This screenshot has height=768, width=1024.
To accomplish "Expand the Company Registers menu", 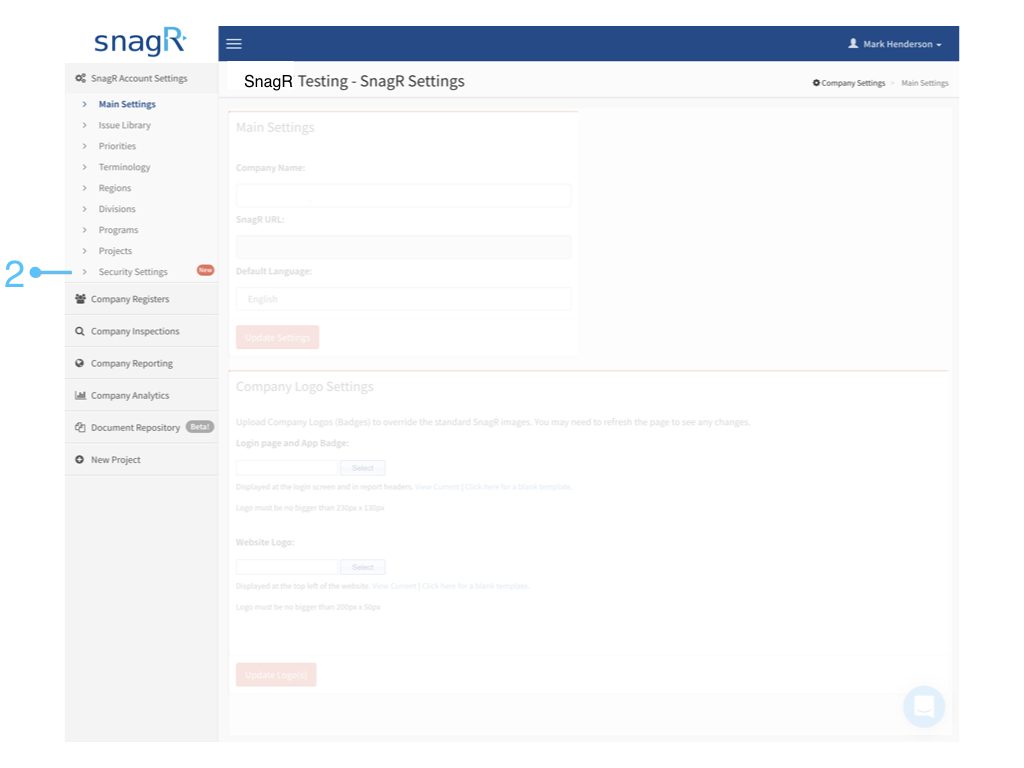I will coord(141,298).
